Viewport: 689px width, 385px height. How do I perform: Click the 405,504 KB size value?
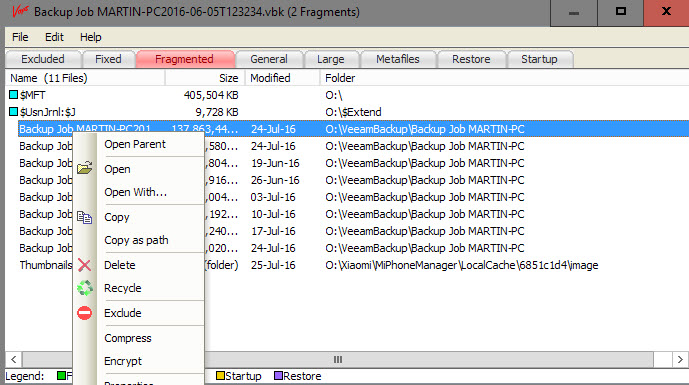[211, 95]
